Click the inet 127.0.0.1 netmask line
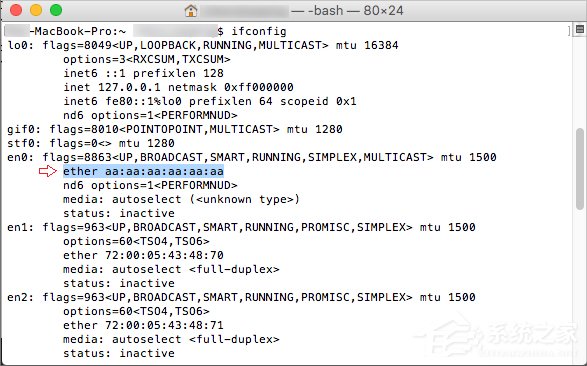This screenshot has width=587, height=366. (x=178, y=87)
